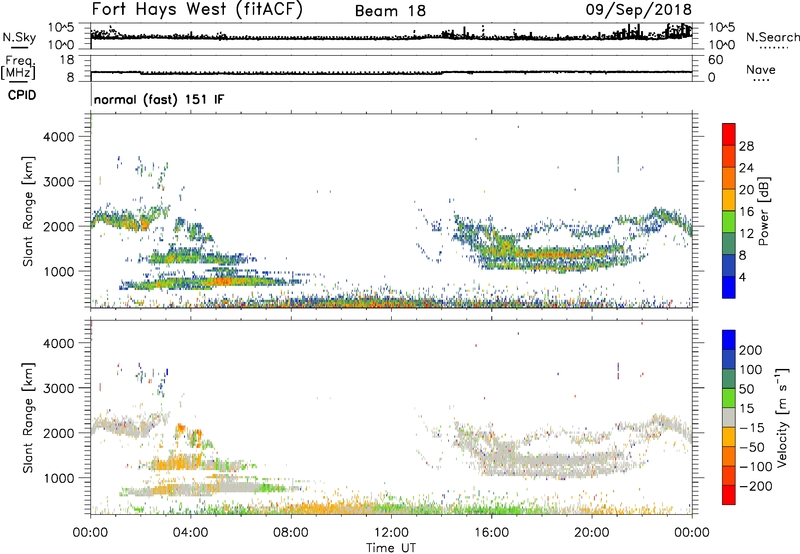Click the "Freq. [MHz]" axis label
The width and height of the screenshot is (800, 554).
pos(19,67)
